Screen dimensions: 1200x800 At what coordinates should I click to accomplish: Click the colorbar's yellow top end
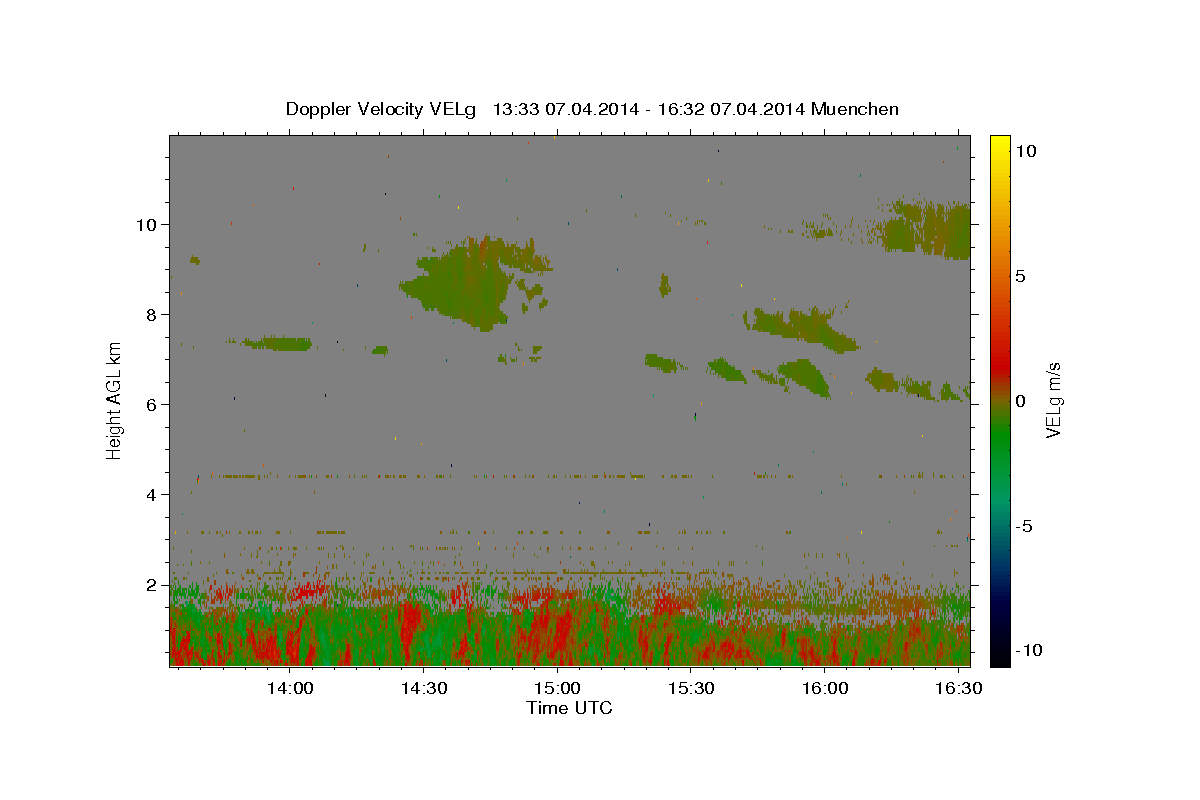point(999,142)
